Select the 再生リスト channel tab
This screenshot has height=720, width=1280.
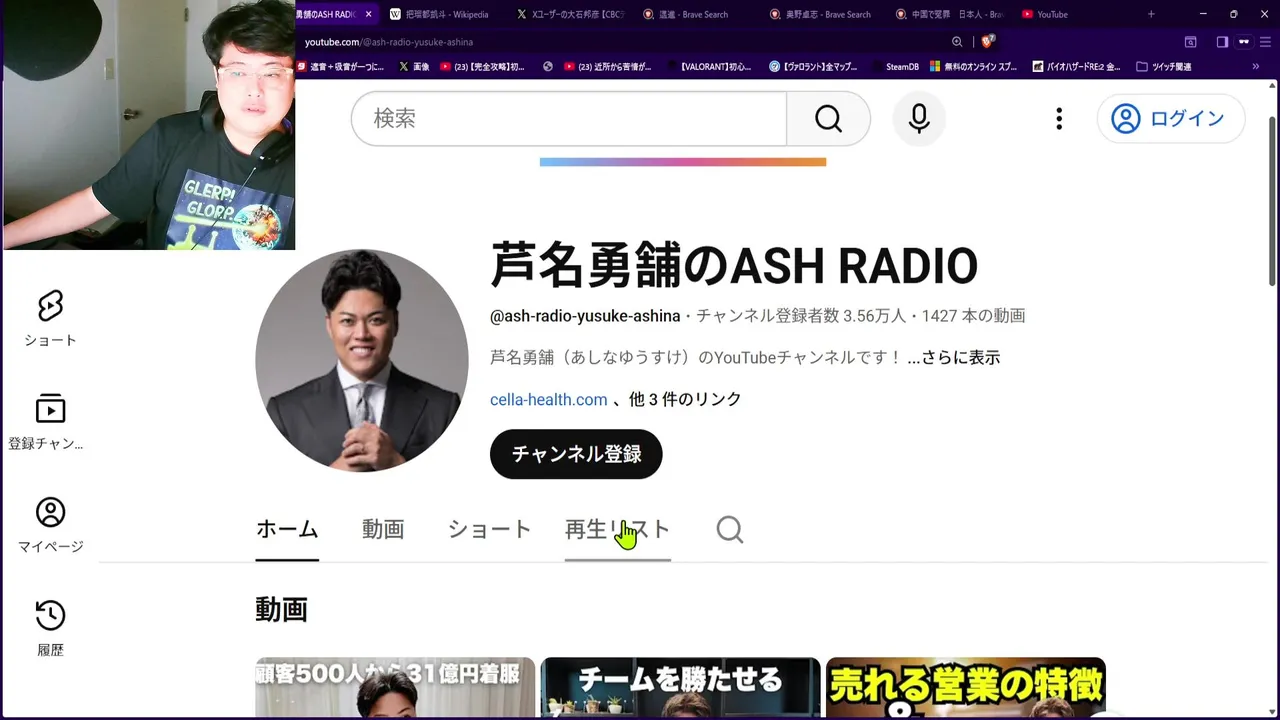pos(617,530)
